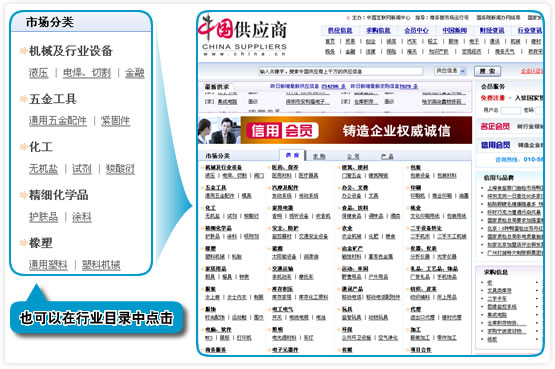Click the 液压 link in the enlarged panel

click(38, 73)
